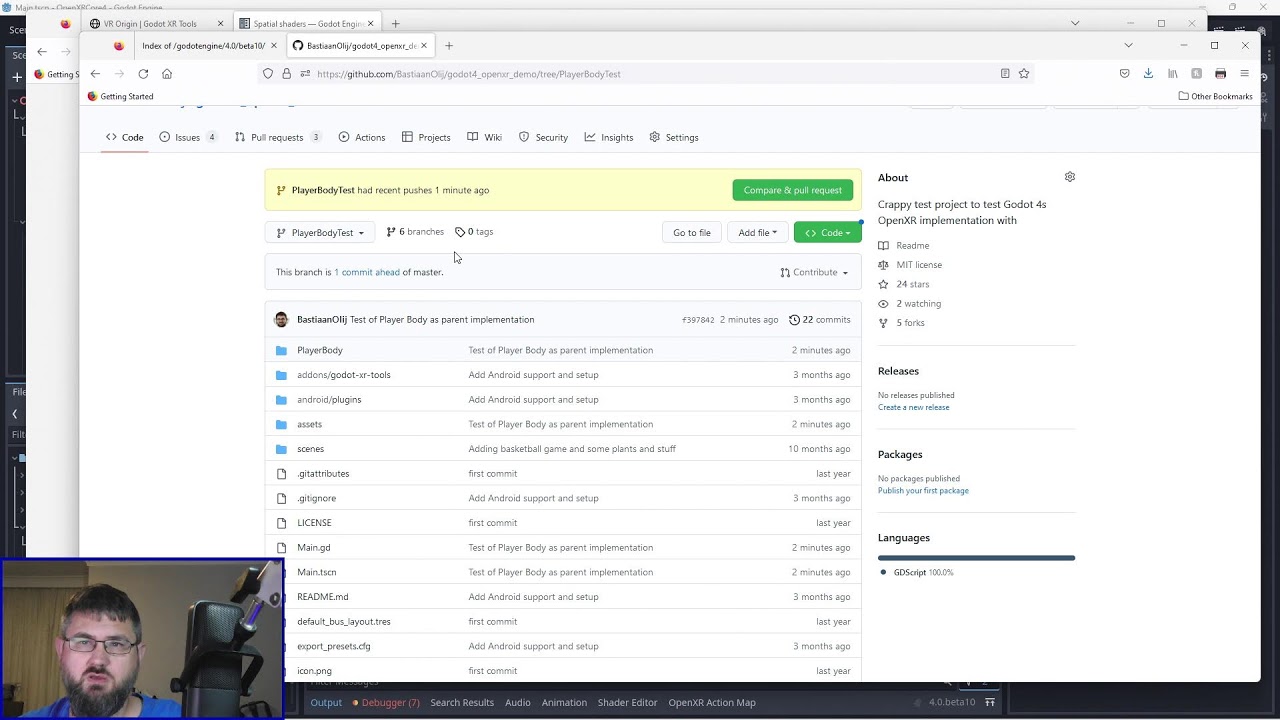Open the Projects tab
Image resolution: width=1280 pixels, height=720 pixels.
[426, 137]
